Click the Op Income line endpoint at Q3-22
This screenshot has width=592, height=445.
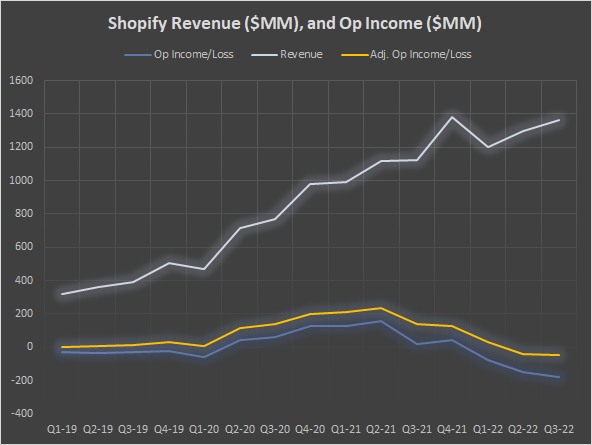559,377
